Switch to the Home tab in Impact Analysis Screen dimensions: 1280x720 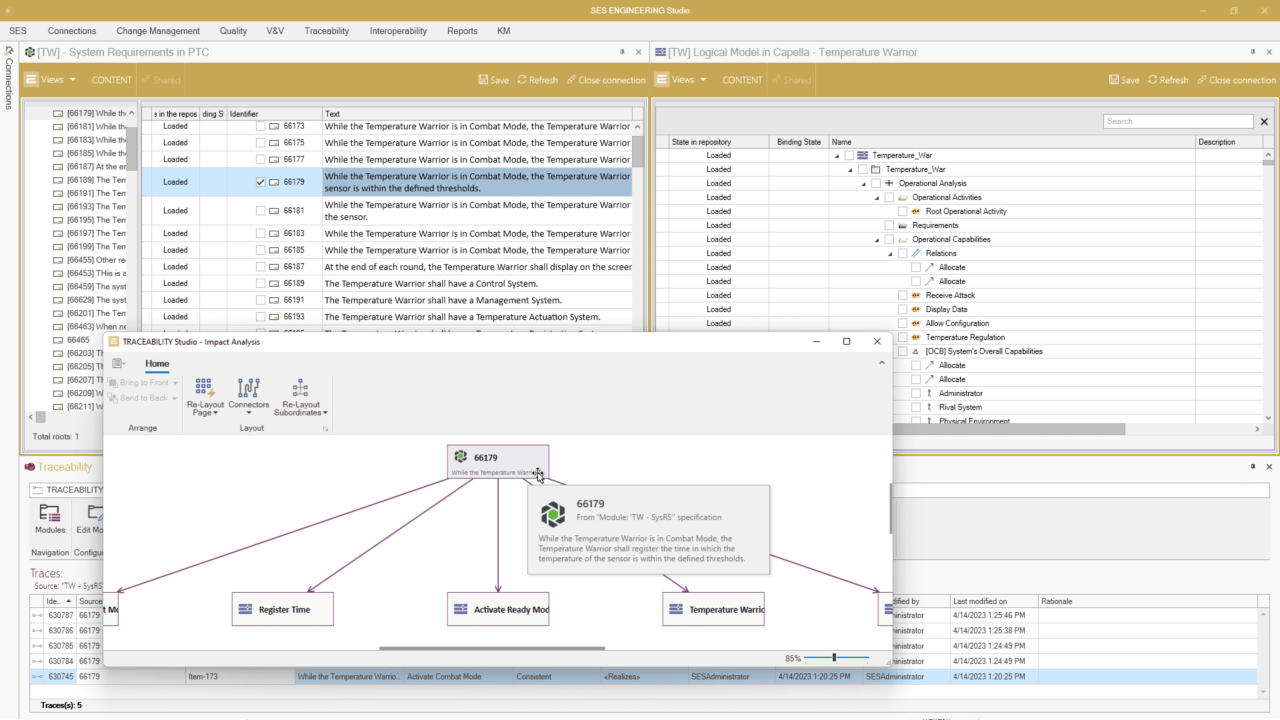coord(156,363)
